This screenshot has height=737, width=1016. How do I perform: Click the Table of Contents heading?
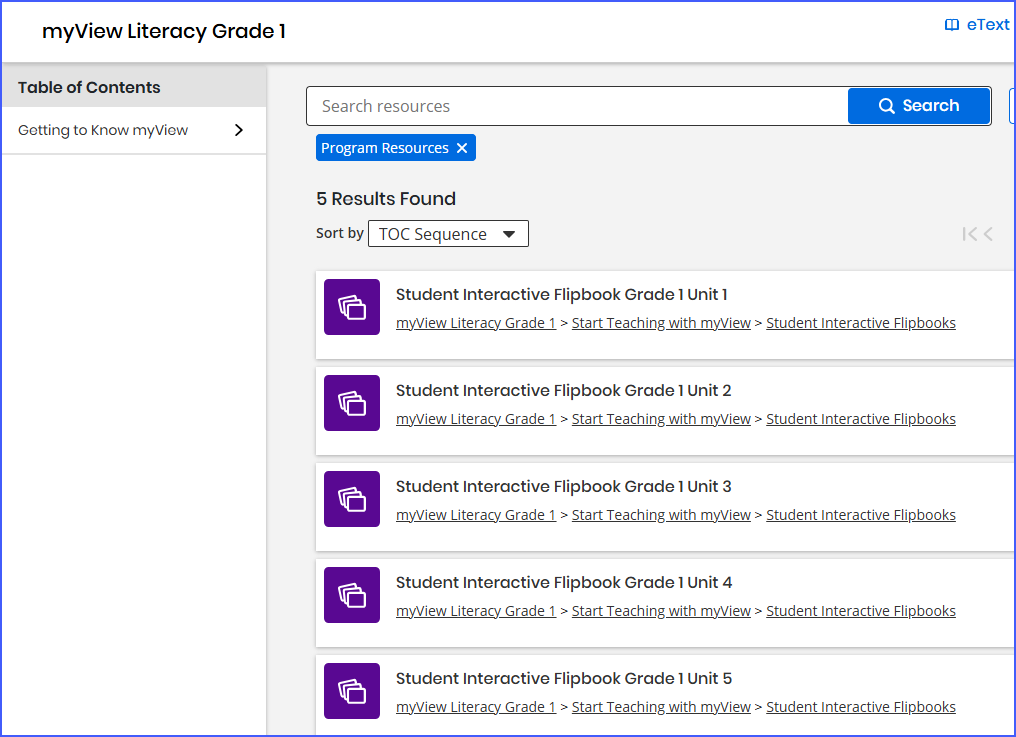coord(89,88)
